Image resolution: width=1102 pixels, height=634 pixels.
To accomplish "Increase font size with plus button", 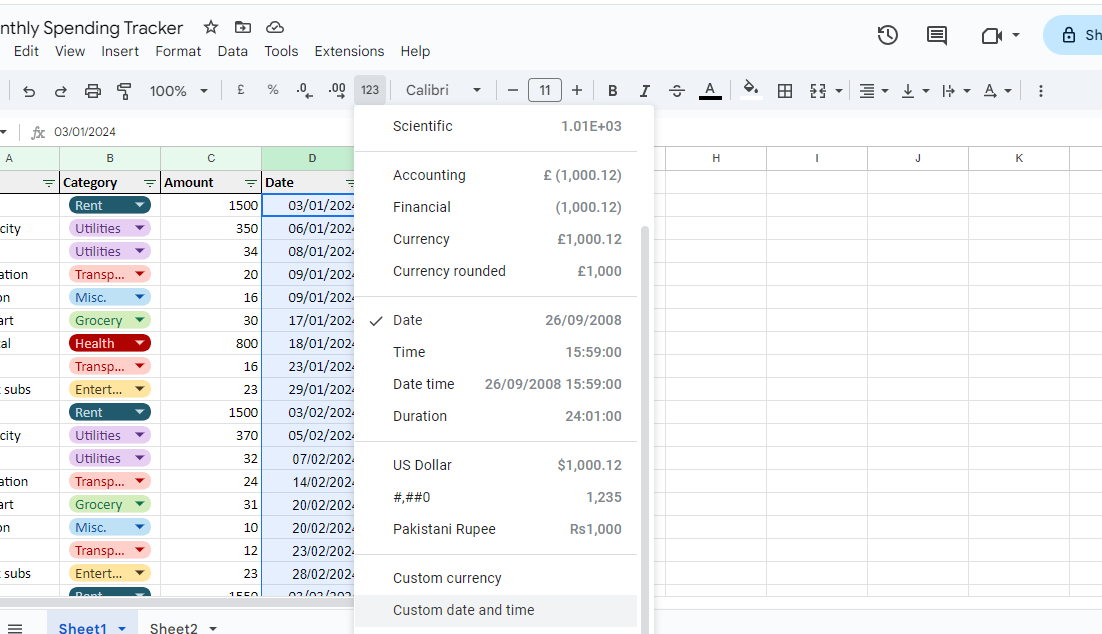I will coord(577,90).
